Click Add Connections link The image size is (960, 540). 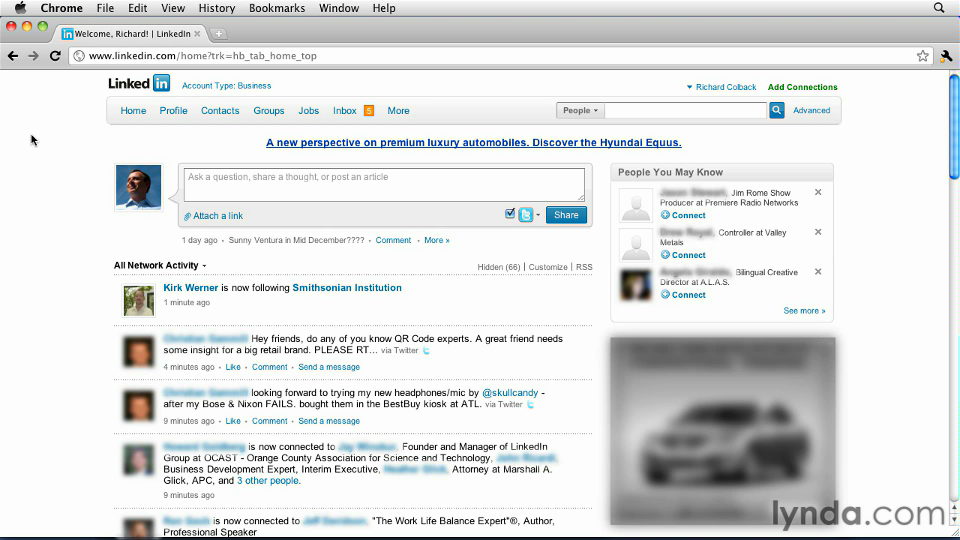(x=802, y=87)
